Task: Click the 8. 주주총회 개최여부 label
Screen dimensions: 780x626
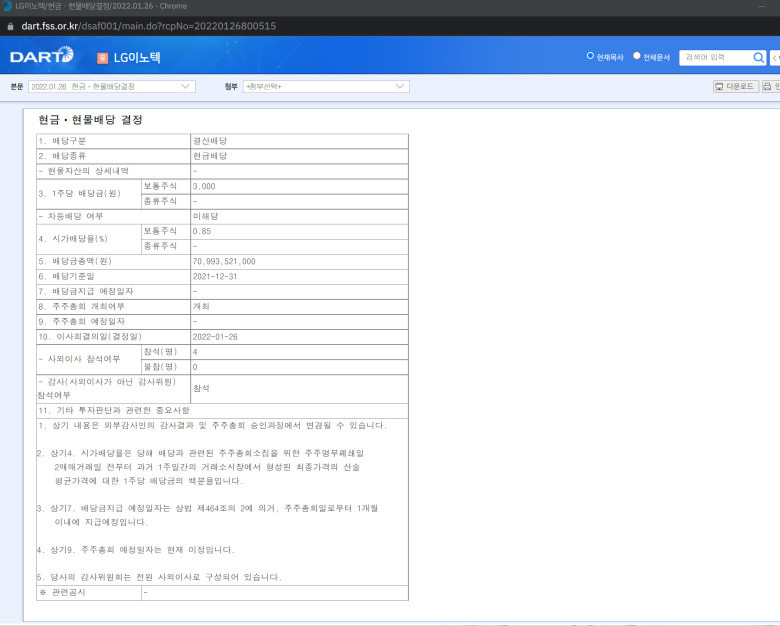Action: tap(82, 306)
